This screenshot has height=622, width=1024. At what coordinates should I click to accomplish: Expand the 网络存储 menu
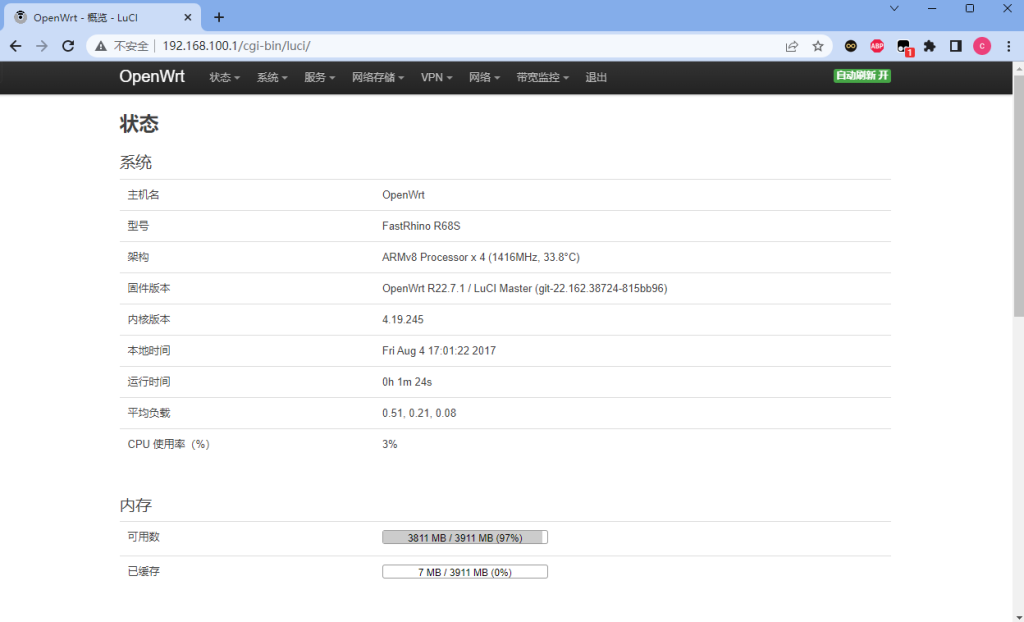click(378, 77)
